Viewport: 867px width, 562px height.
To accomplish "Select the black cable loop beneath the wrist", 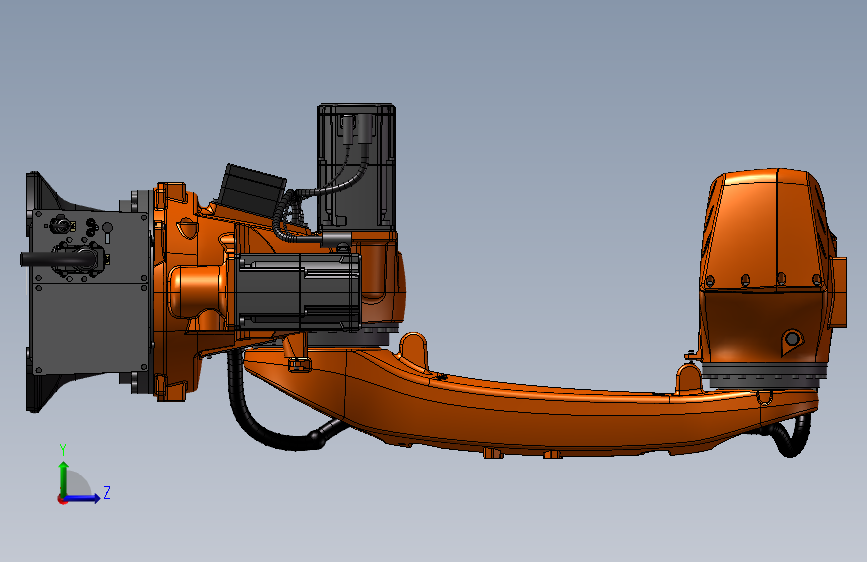I will [x=788, y=434].
